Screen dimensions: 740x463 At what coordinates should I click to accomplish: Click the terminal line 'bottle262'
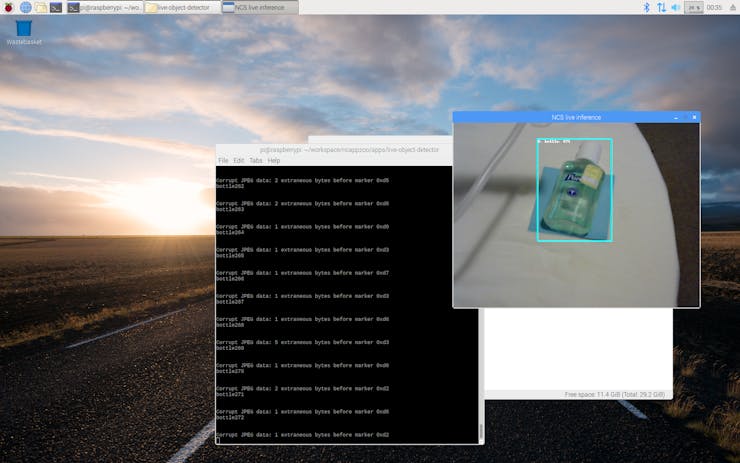point(230,186)
